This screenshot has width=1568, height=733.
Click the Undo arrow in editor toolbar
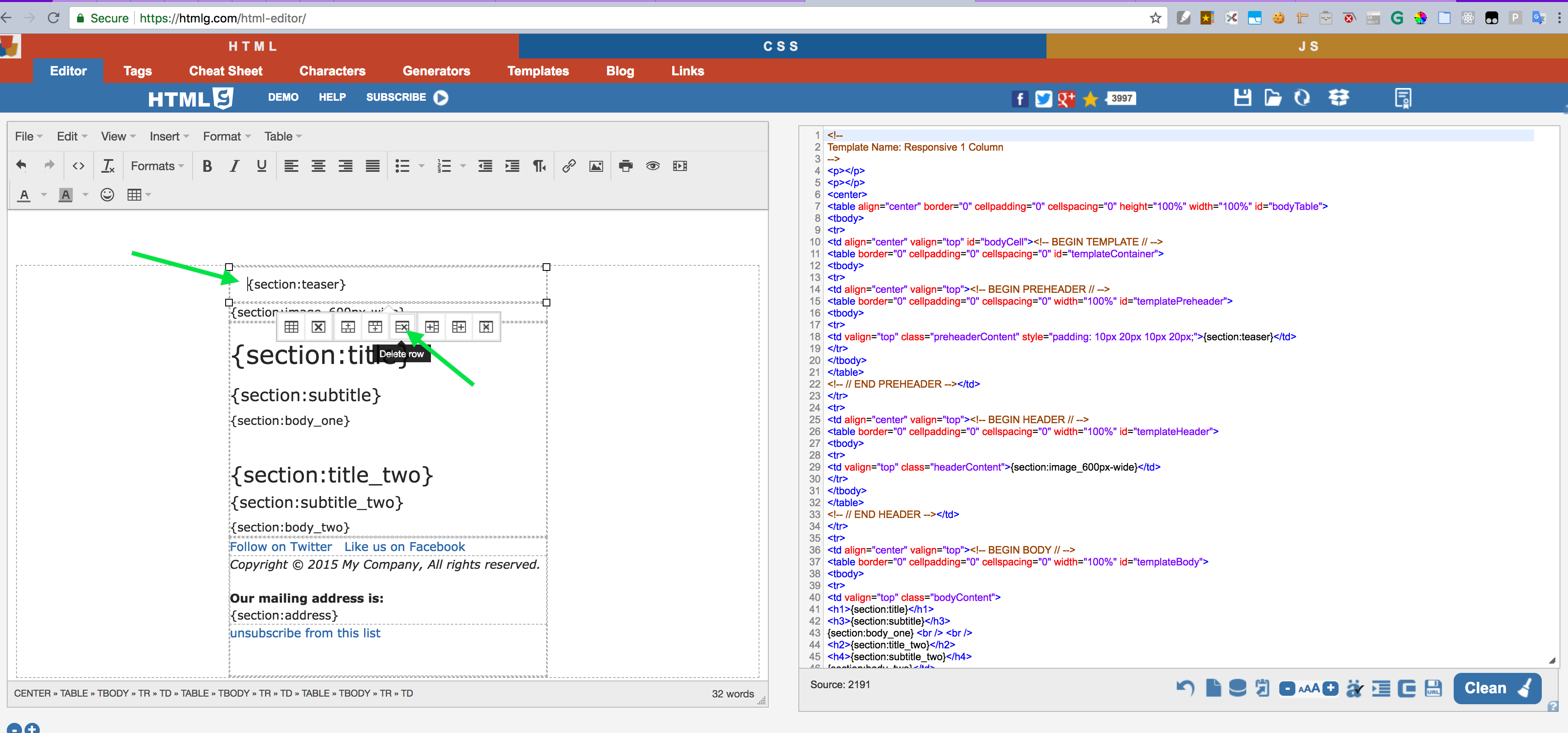[21, 165]
